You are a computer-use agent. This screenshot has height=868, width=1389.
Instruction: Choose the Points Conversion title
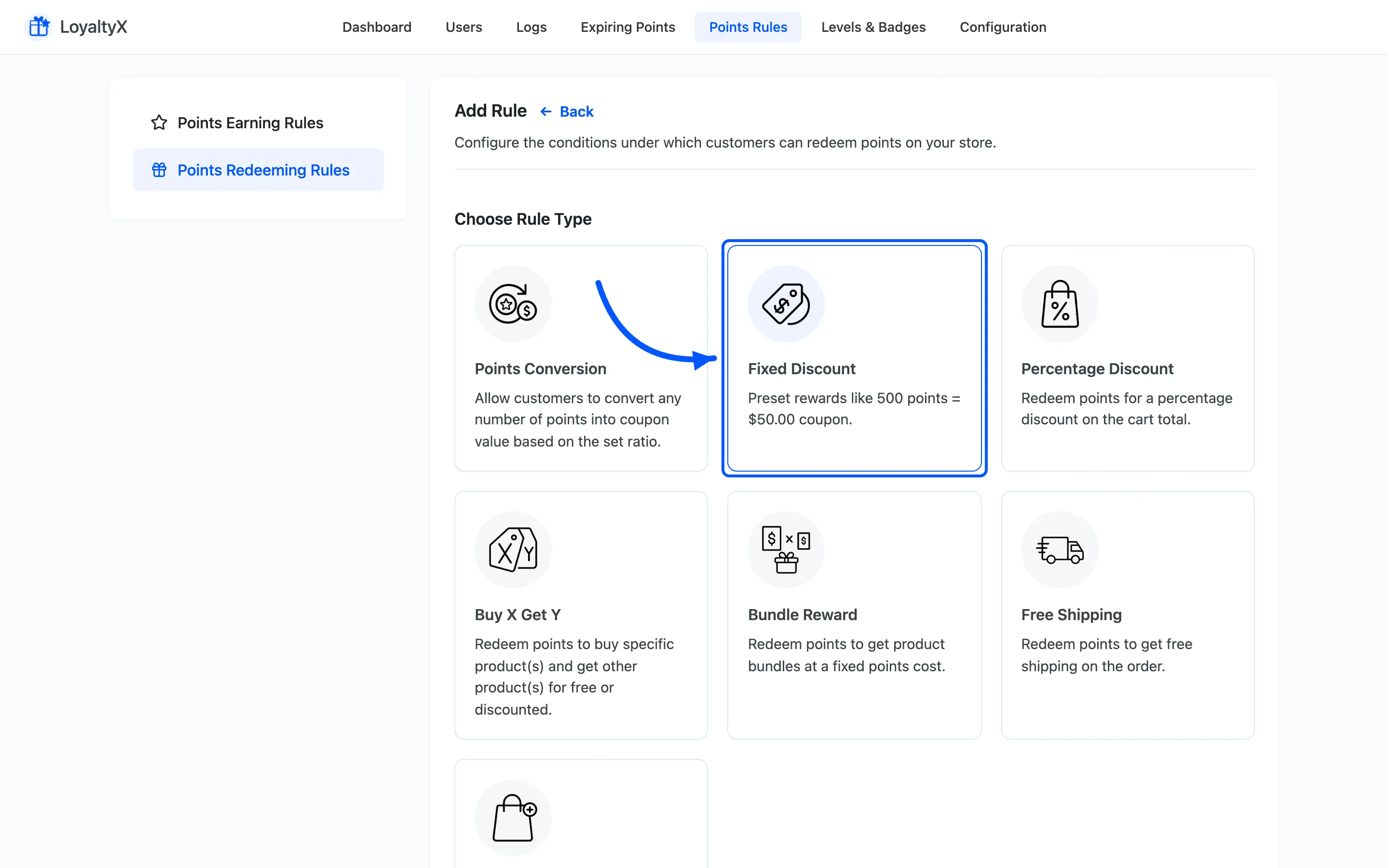tap(540, 368)
